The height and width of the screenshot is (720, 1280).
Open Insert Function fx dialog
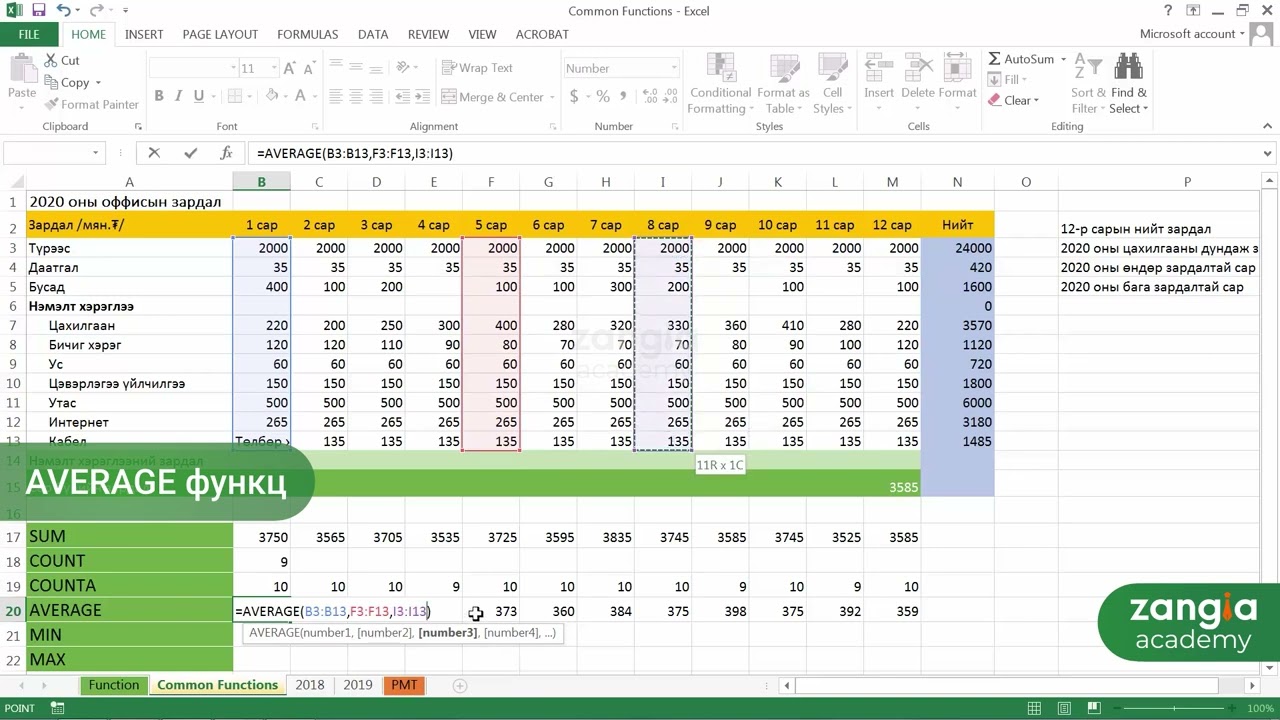[x=226, y=153]
